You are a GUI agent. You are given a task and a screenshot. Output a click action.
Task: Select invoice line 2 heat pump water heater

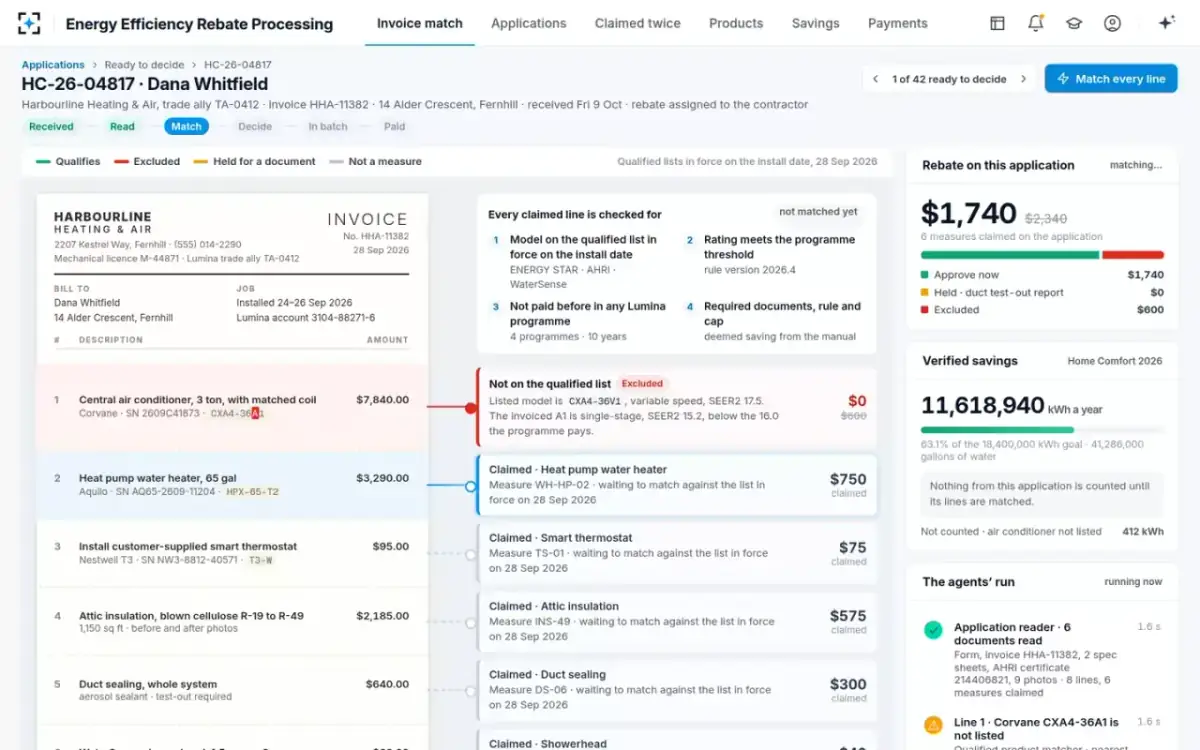232,485
